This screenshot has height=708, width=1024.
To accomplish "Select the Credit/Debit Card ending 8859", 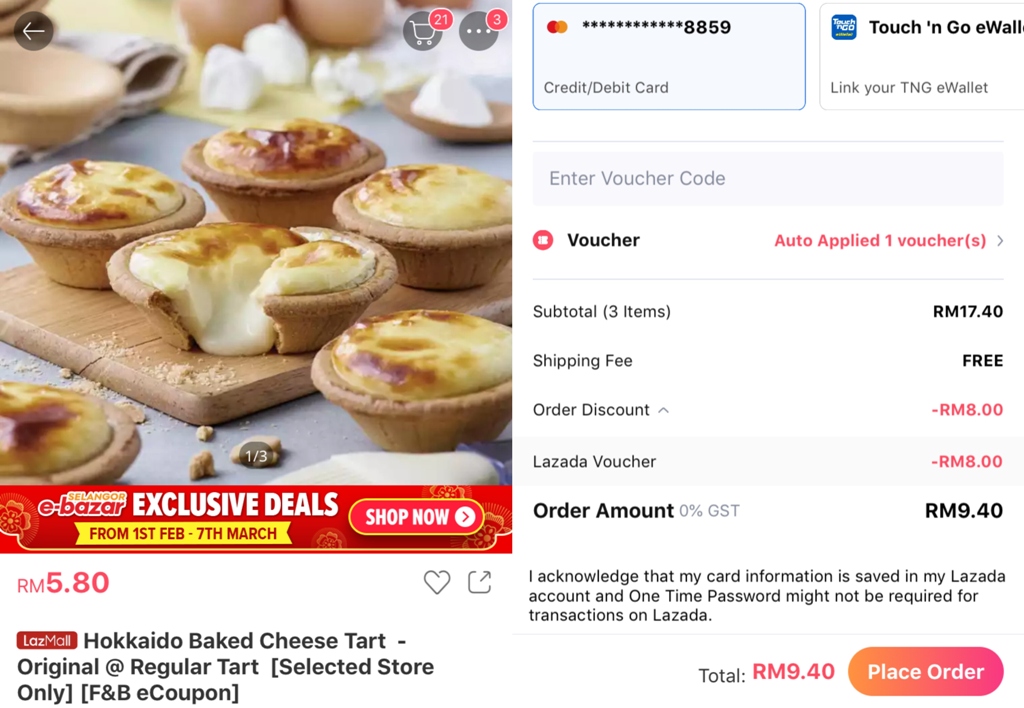I will click(669, 56).
